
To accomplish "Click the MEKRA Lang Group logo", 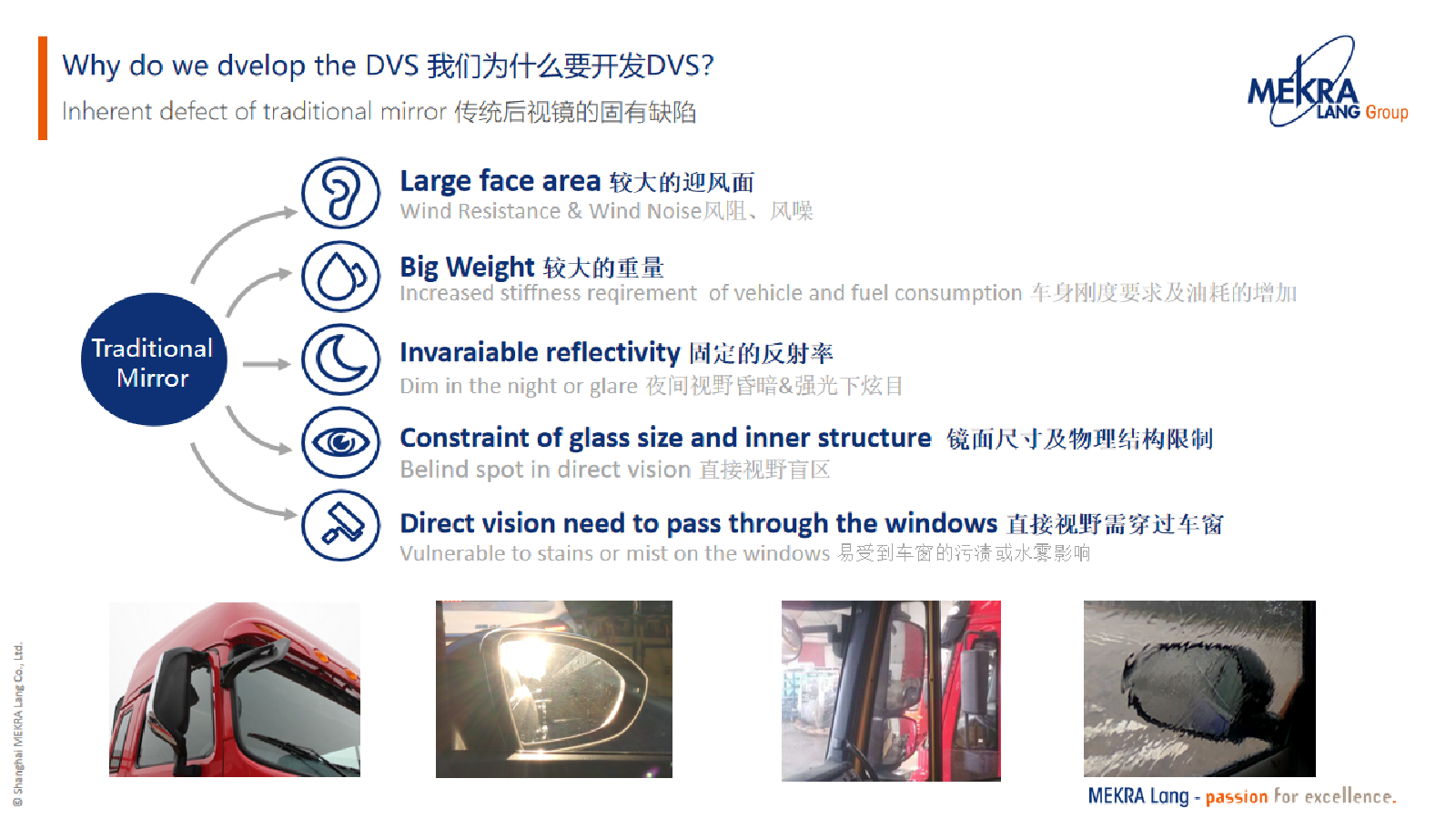I will 1327,84.
